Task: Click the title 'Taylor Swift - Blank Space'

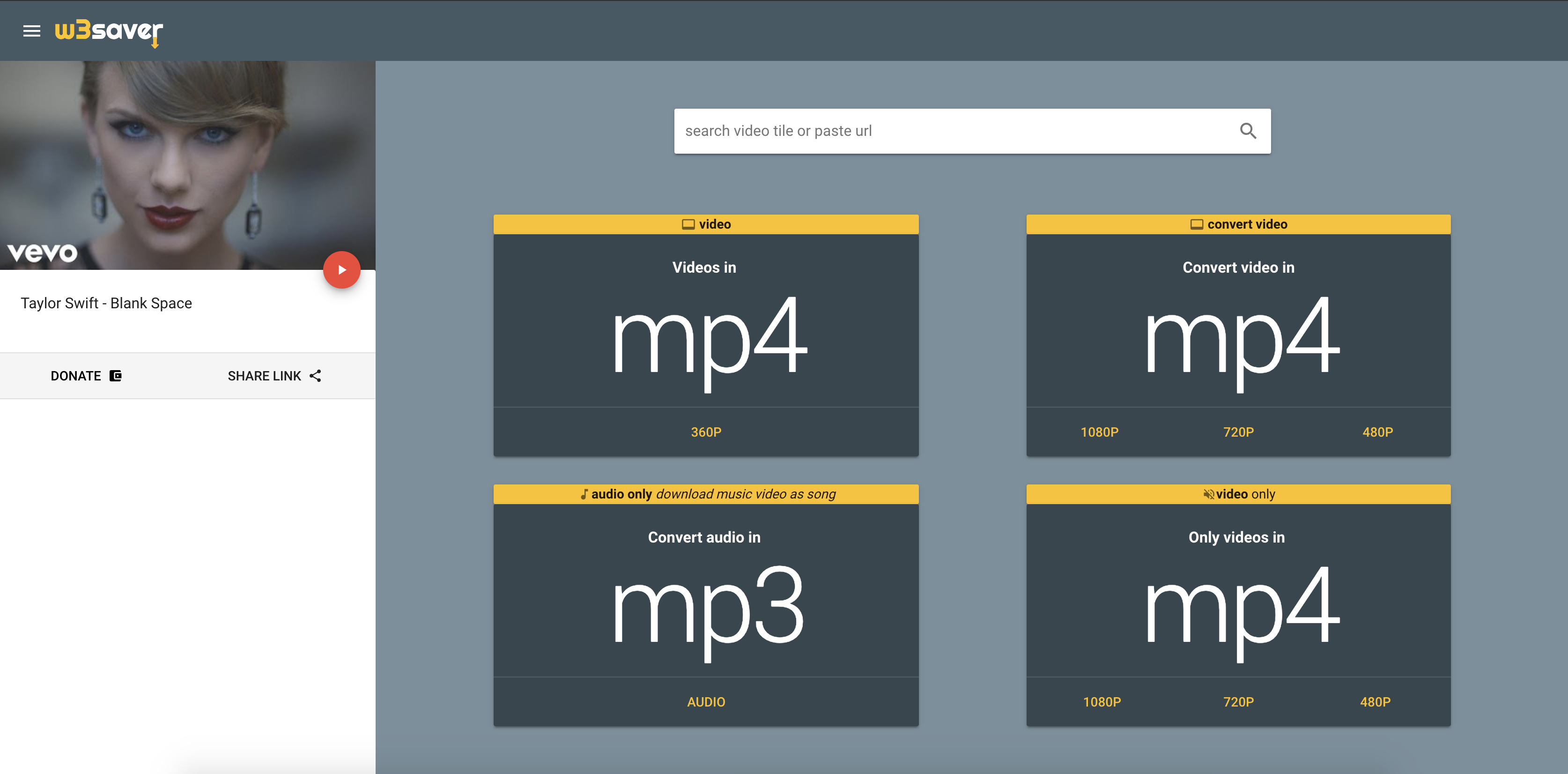Action: tap(106, 303)
